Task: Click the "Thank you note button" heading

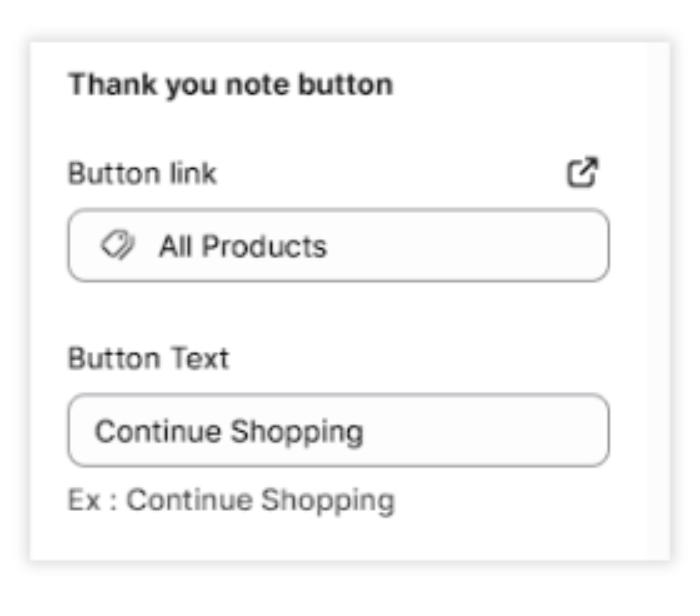Action: [x=230, y=85]
